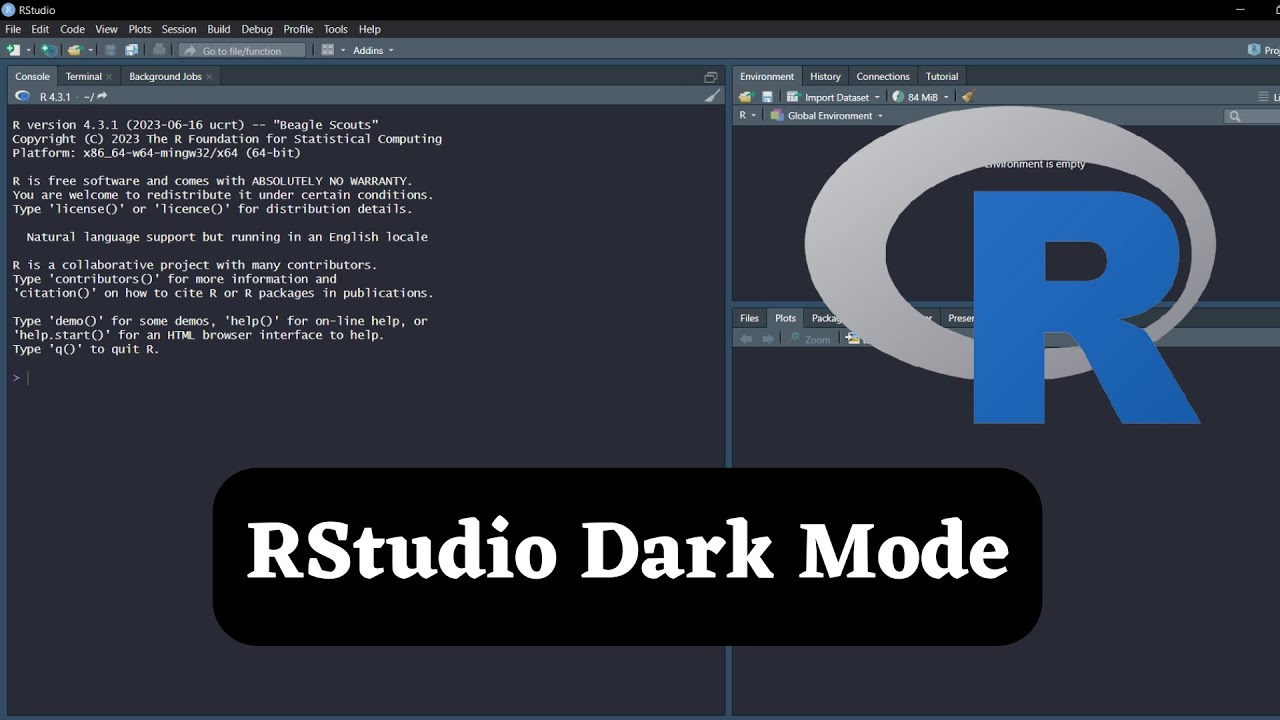Click the clear console broom icon
The image size is (1280, 720).
(x=712, y=96)
